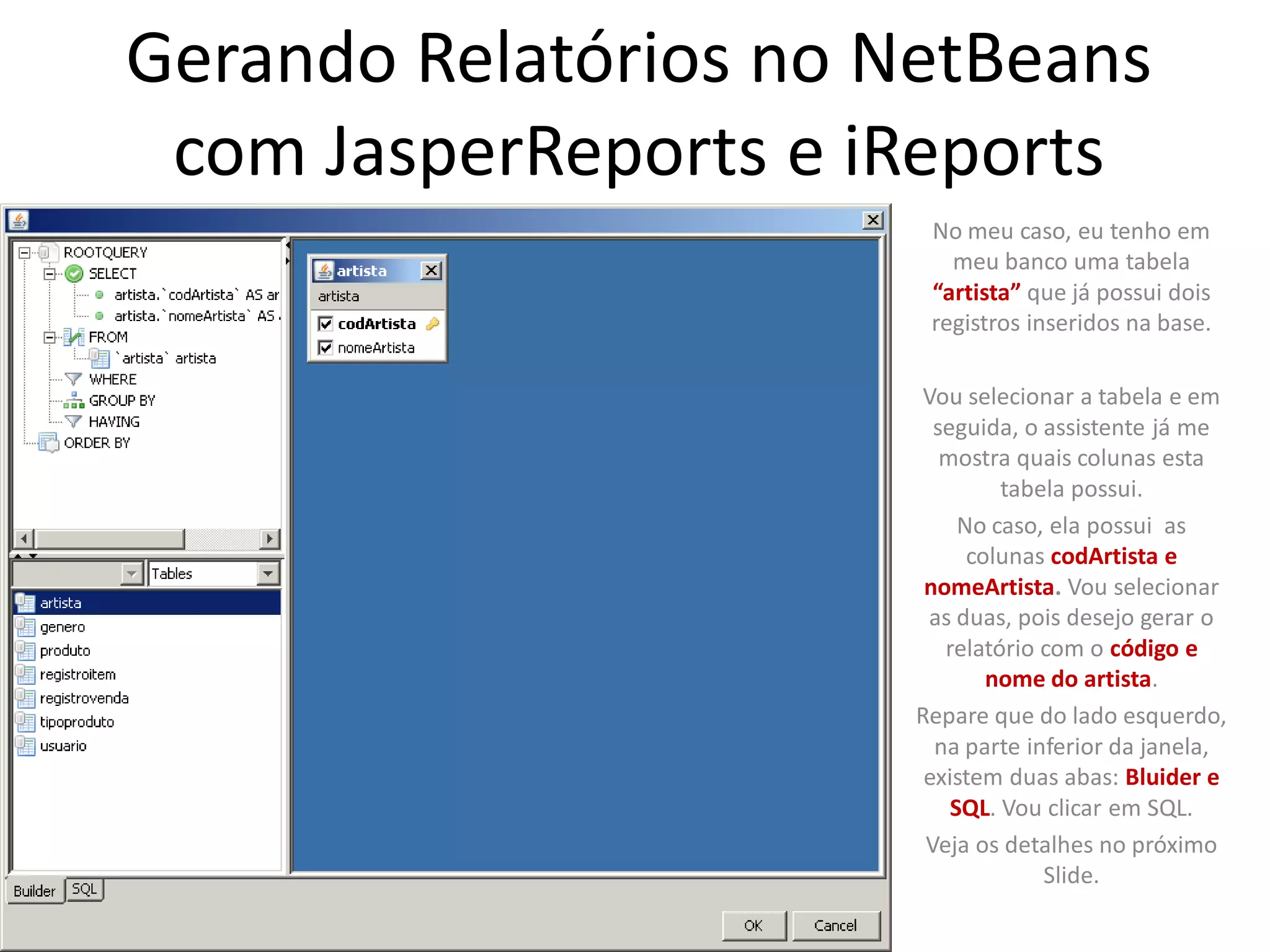Click the Cancel button
Screen dimensions: 1270x952
(x=835, y=925)
